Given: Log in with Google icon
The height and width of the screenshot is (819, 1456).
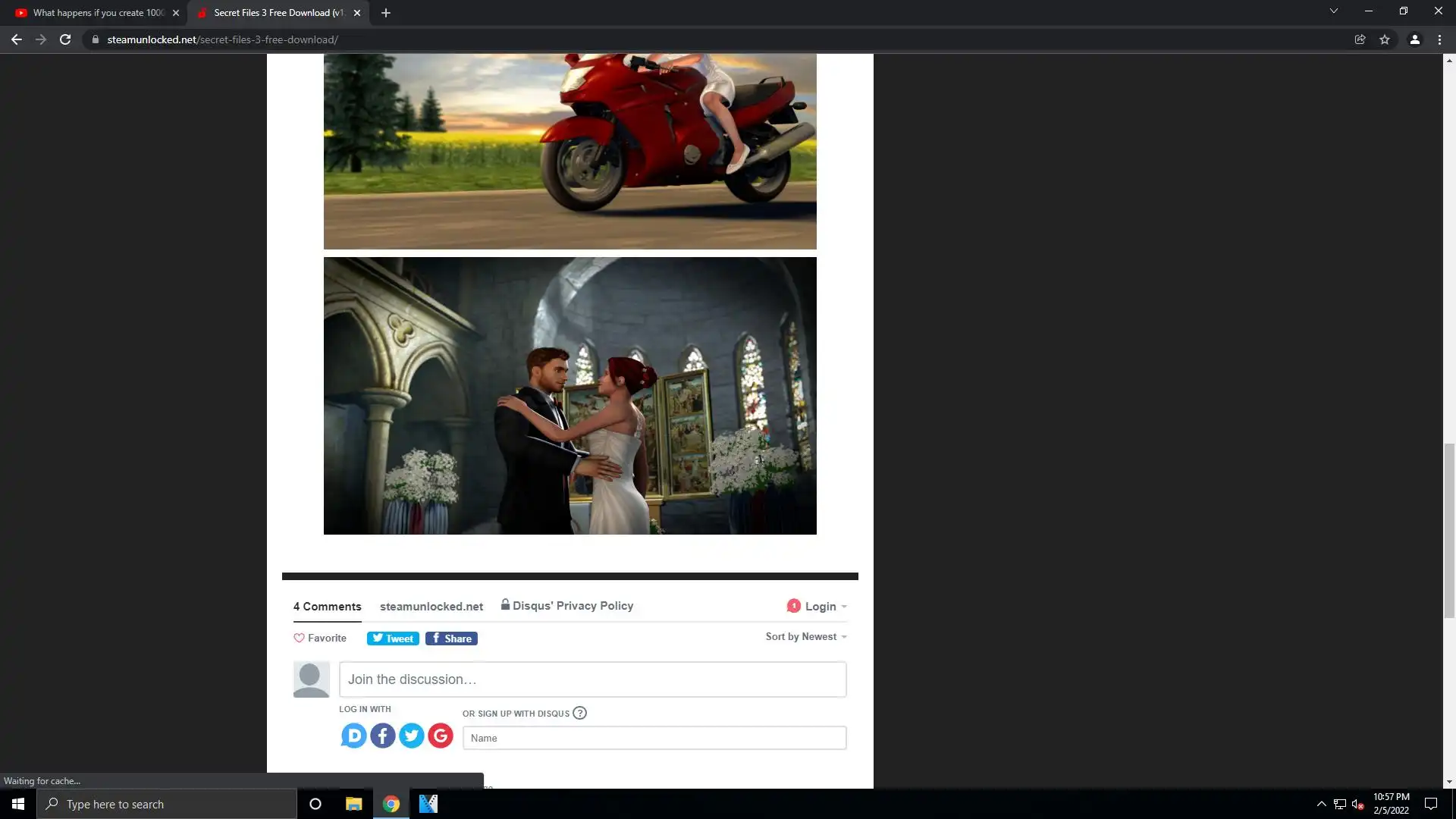Looking at the screenshot, I should pos(441,736).
